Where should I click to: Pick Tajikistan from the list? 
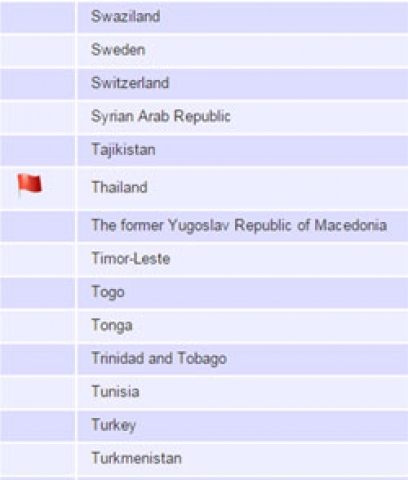pos(123,150)
